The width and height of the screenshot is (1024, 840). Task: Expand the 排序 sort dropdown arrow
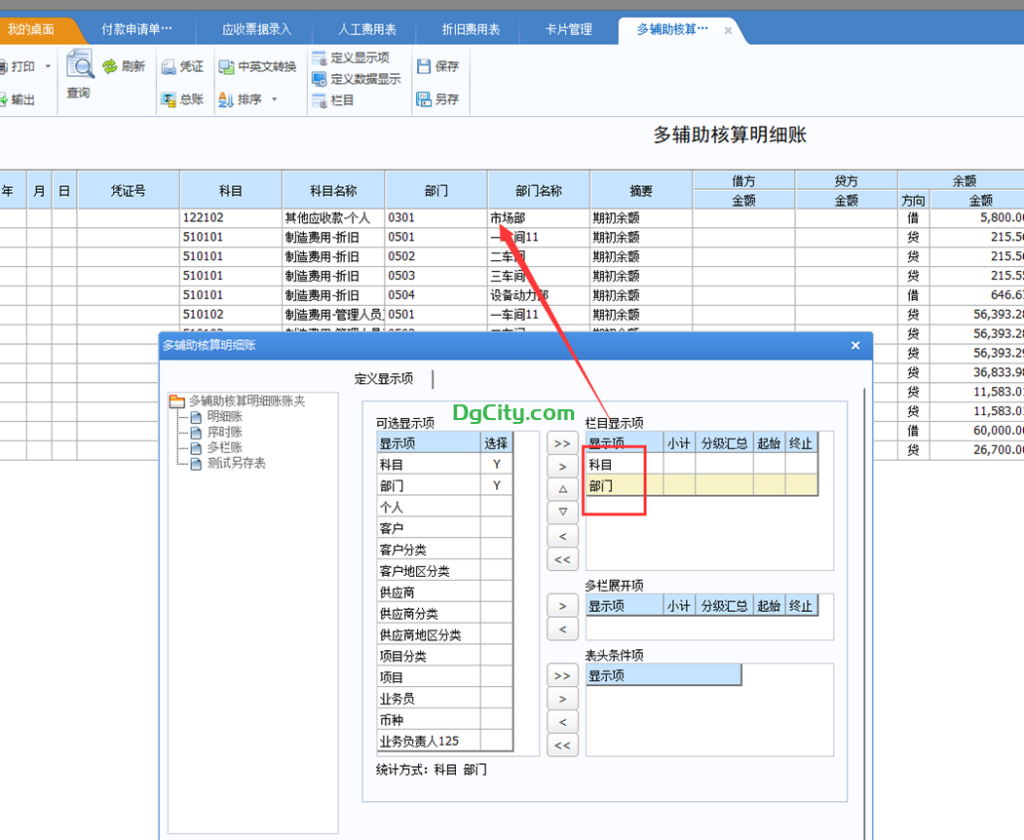(x=274, y=100)
